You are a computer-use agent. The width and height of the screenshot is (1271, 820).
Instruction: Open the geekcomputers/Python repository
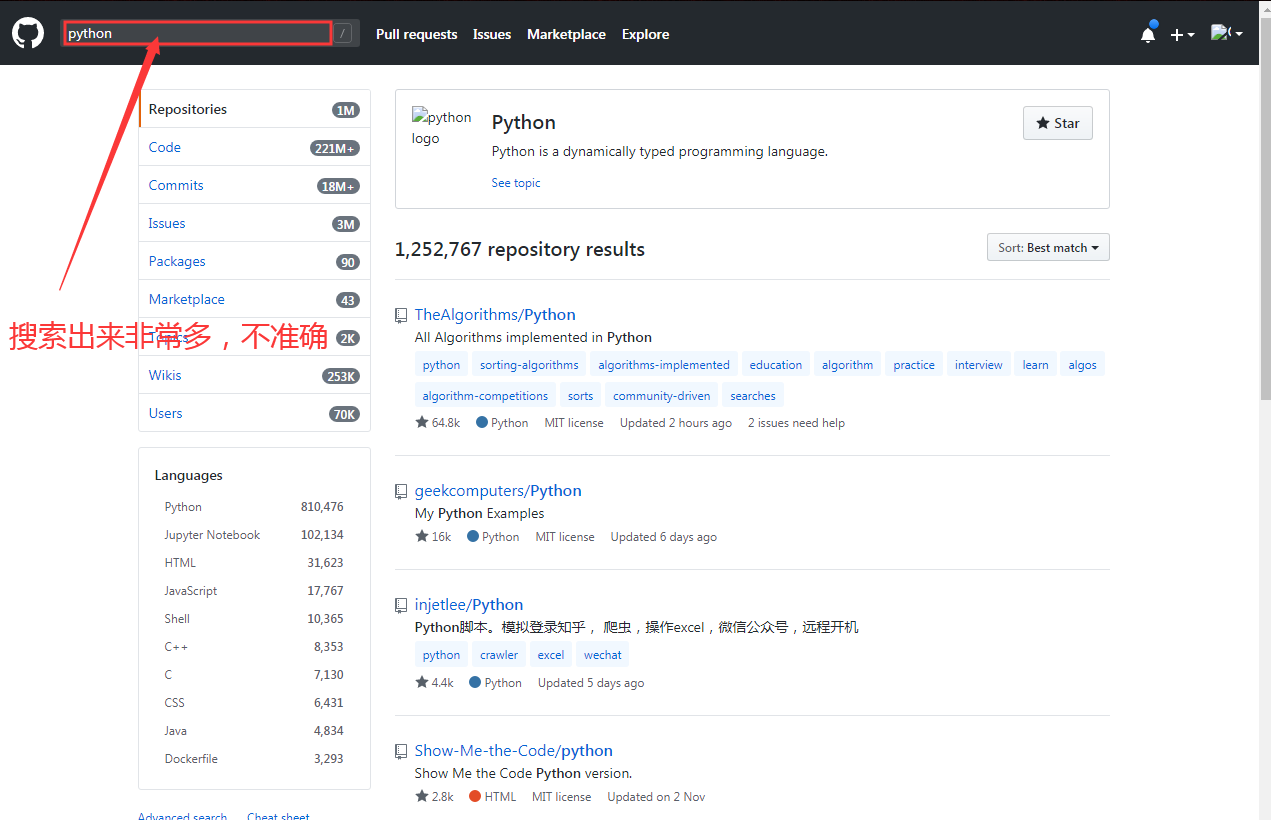tap(498, 491)
